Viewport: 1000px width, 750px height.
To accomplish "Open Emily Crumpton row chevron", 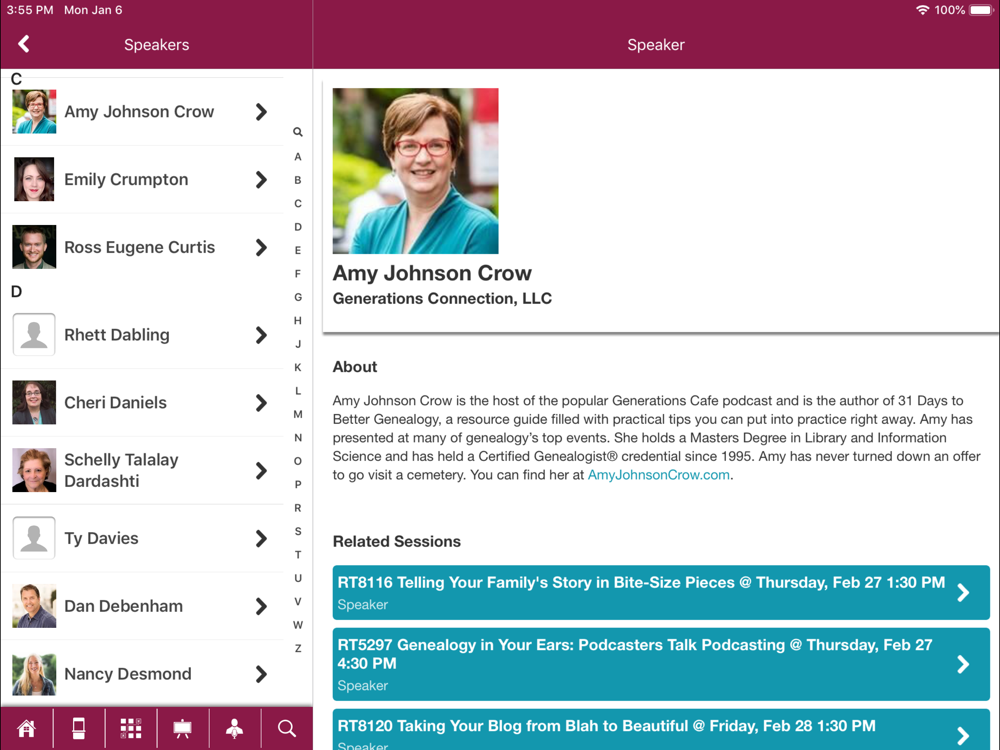I will tap(261, 179).
